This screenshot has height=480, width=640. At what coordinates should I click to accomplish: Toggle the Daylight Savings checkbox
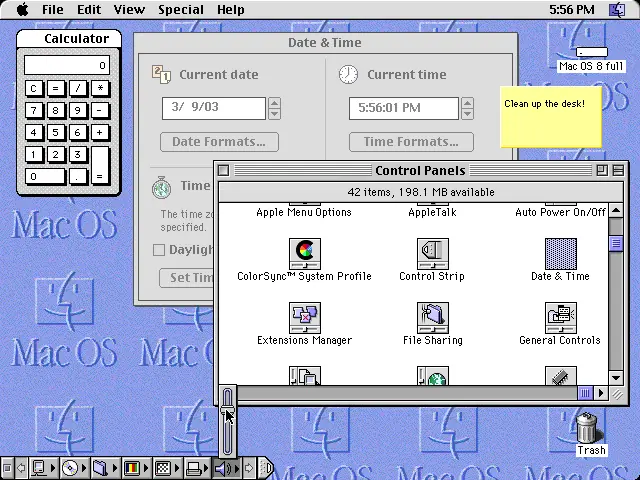(158, 250)
